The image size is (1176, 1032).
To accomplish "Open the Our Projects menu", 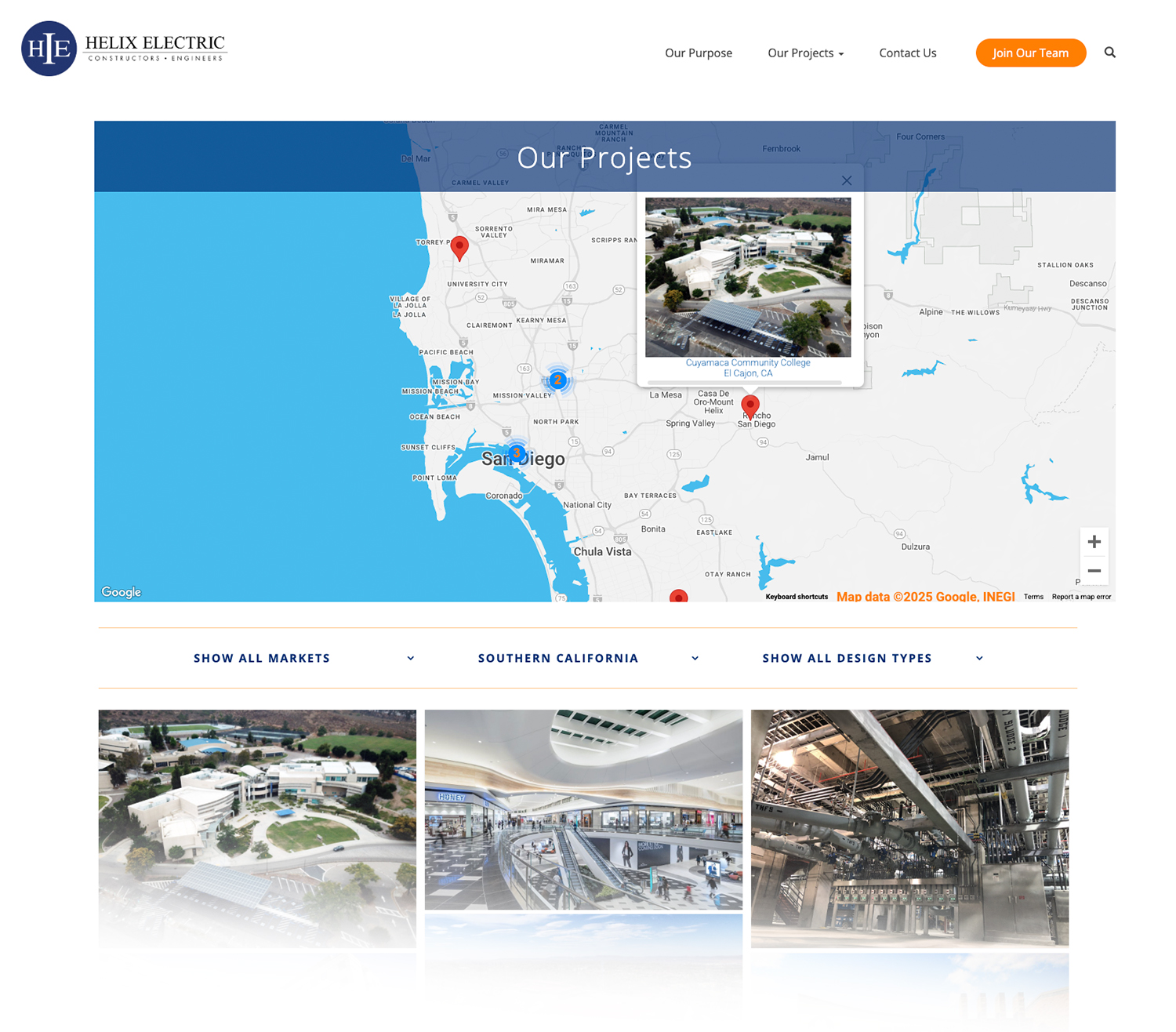I will click(805, 53).
